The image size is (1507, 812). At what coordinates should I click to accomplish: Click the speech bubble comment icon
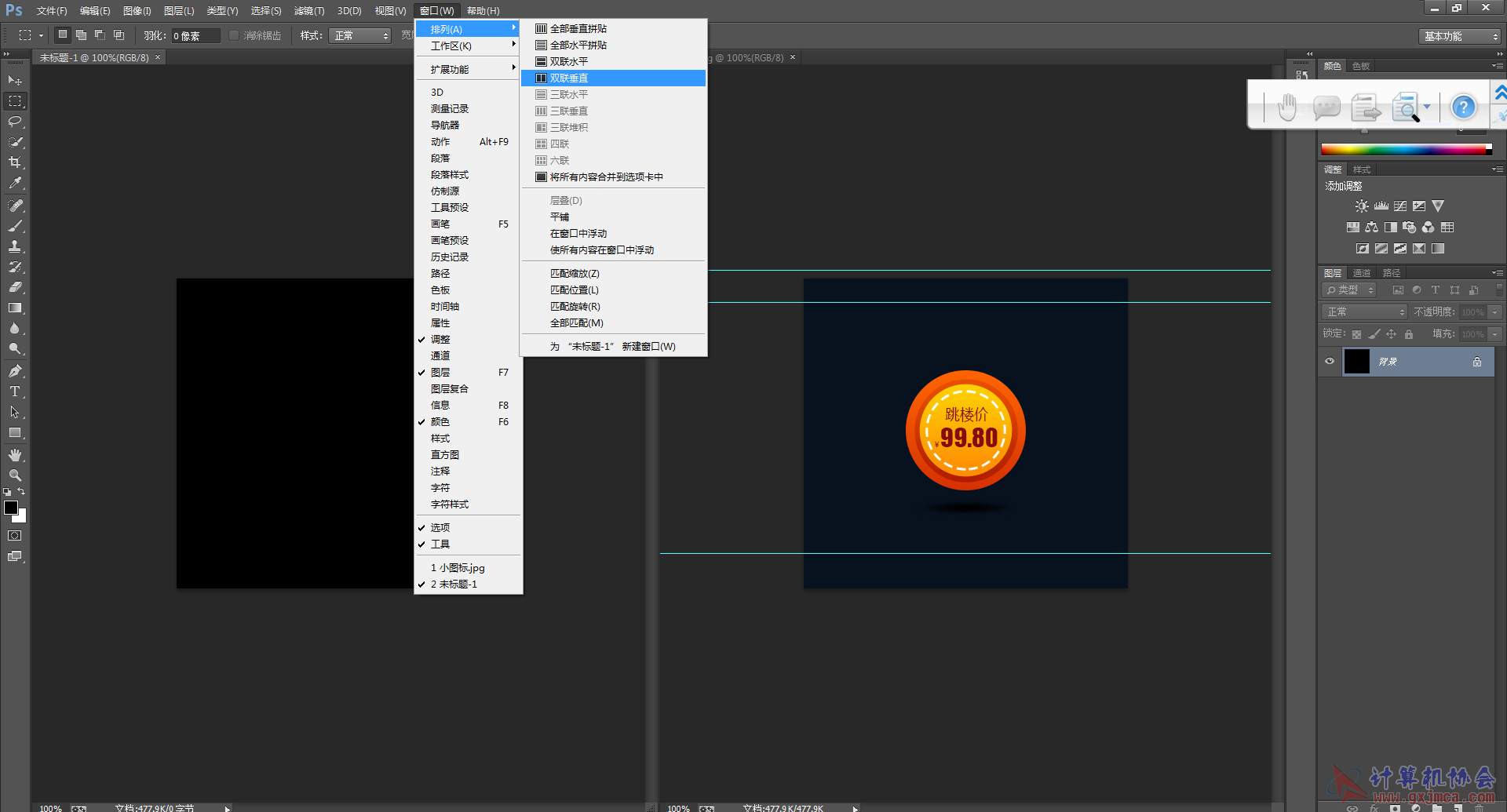[x=1326, y=107]
